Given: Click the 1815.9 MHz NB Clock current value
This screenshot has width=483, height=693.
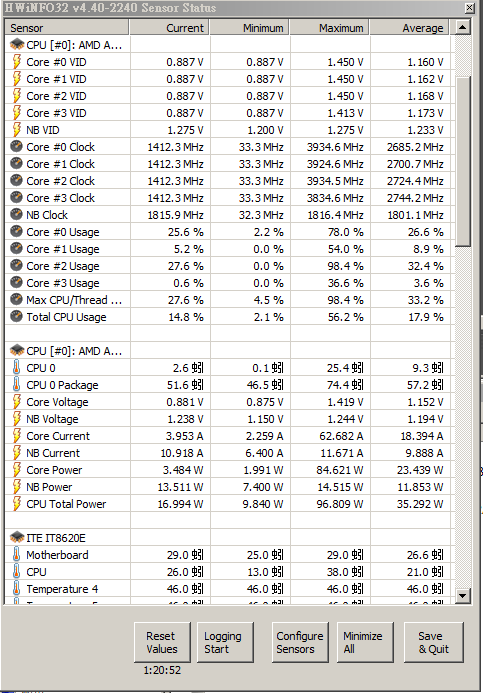Looking at the screenshot, I should (175, 215).
